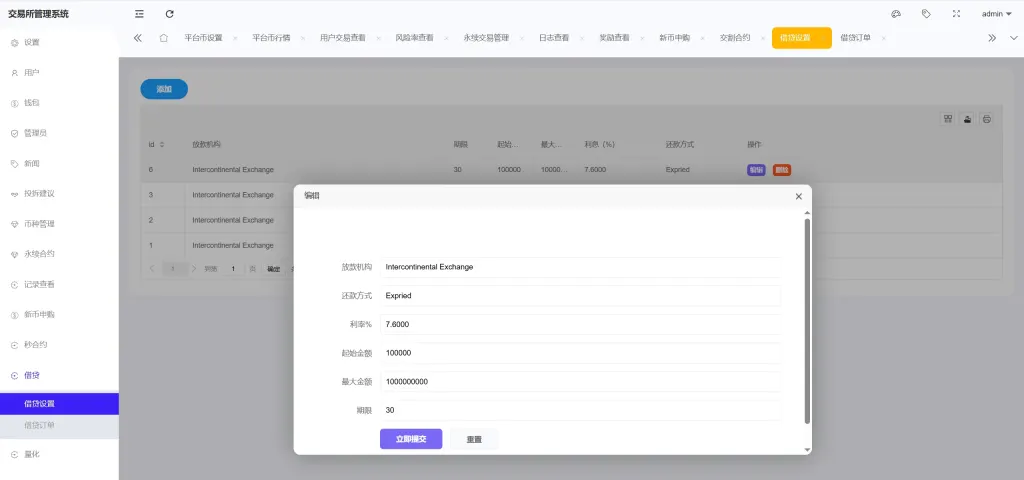Open 记录查看 in the sidebar
Viewport: 1024px width, 480px height.
pyautogui.click(x=59, y=285)
